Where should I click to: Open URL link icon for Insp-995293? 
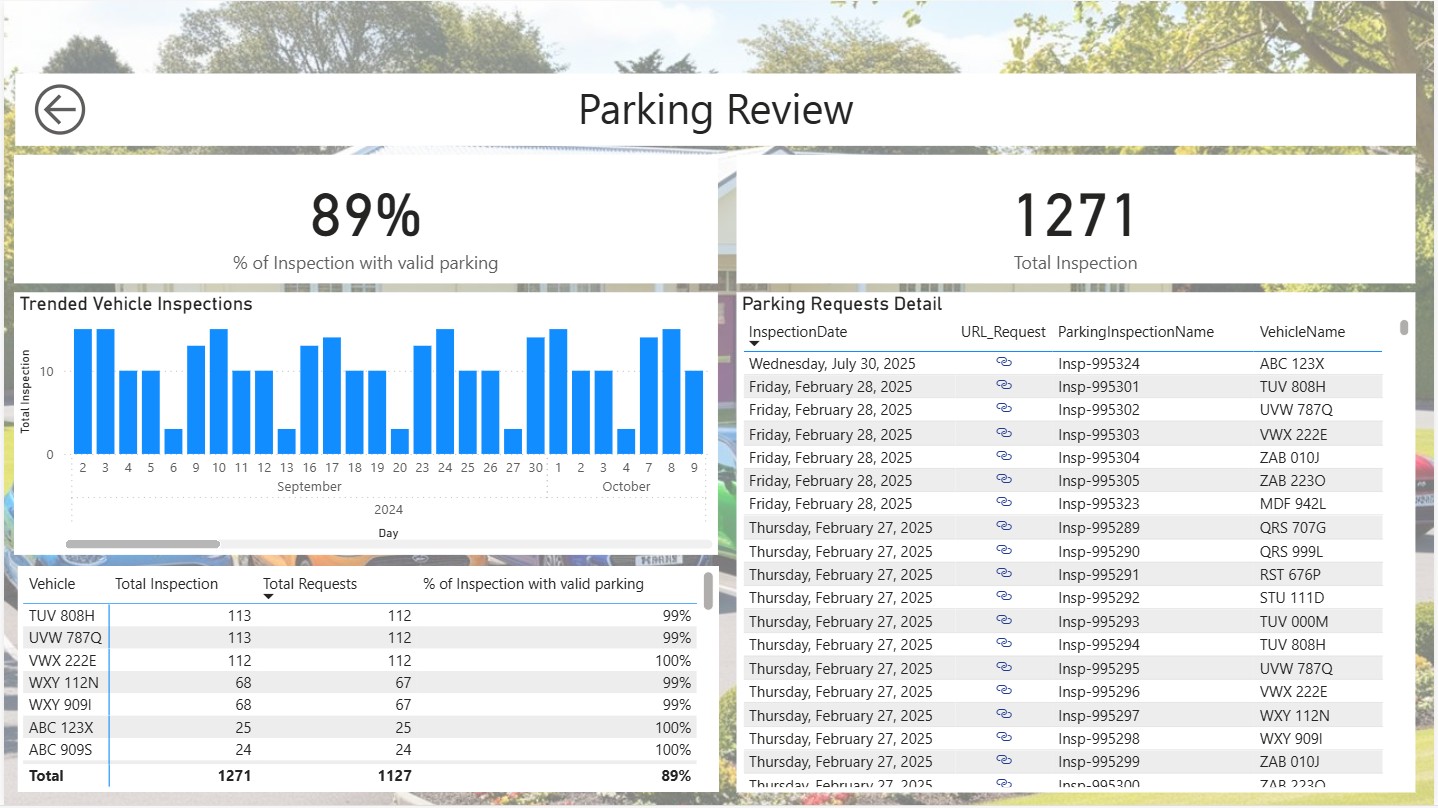pos(1004,620)
